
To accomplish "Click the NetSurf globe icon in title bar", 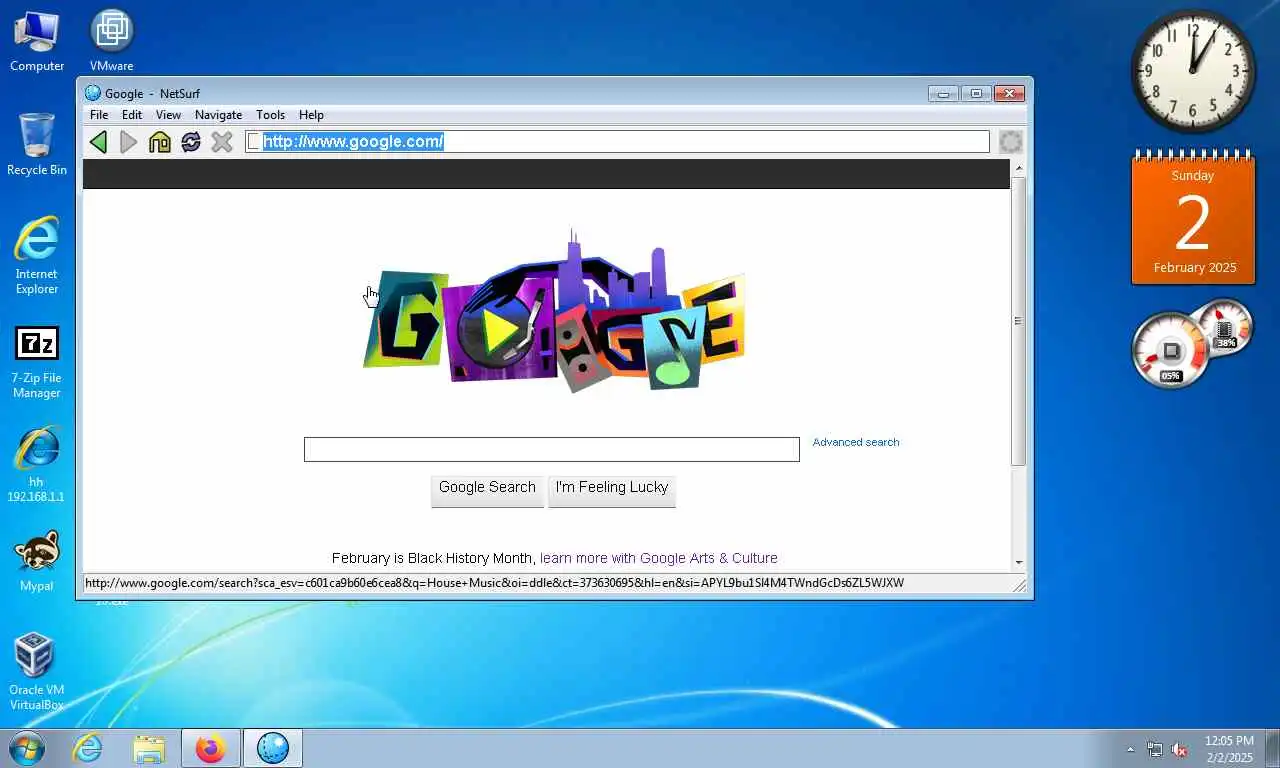I will (x=93, y=93).
